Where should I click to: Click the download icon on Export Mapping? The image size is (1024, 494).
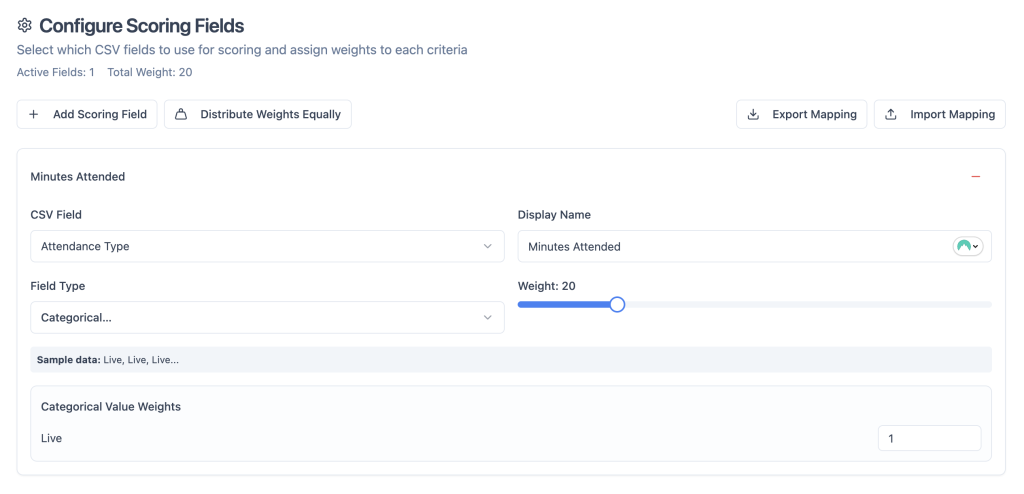753,114
